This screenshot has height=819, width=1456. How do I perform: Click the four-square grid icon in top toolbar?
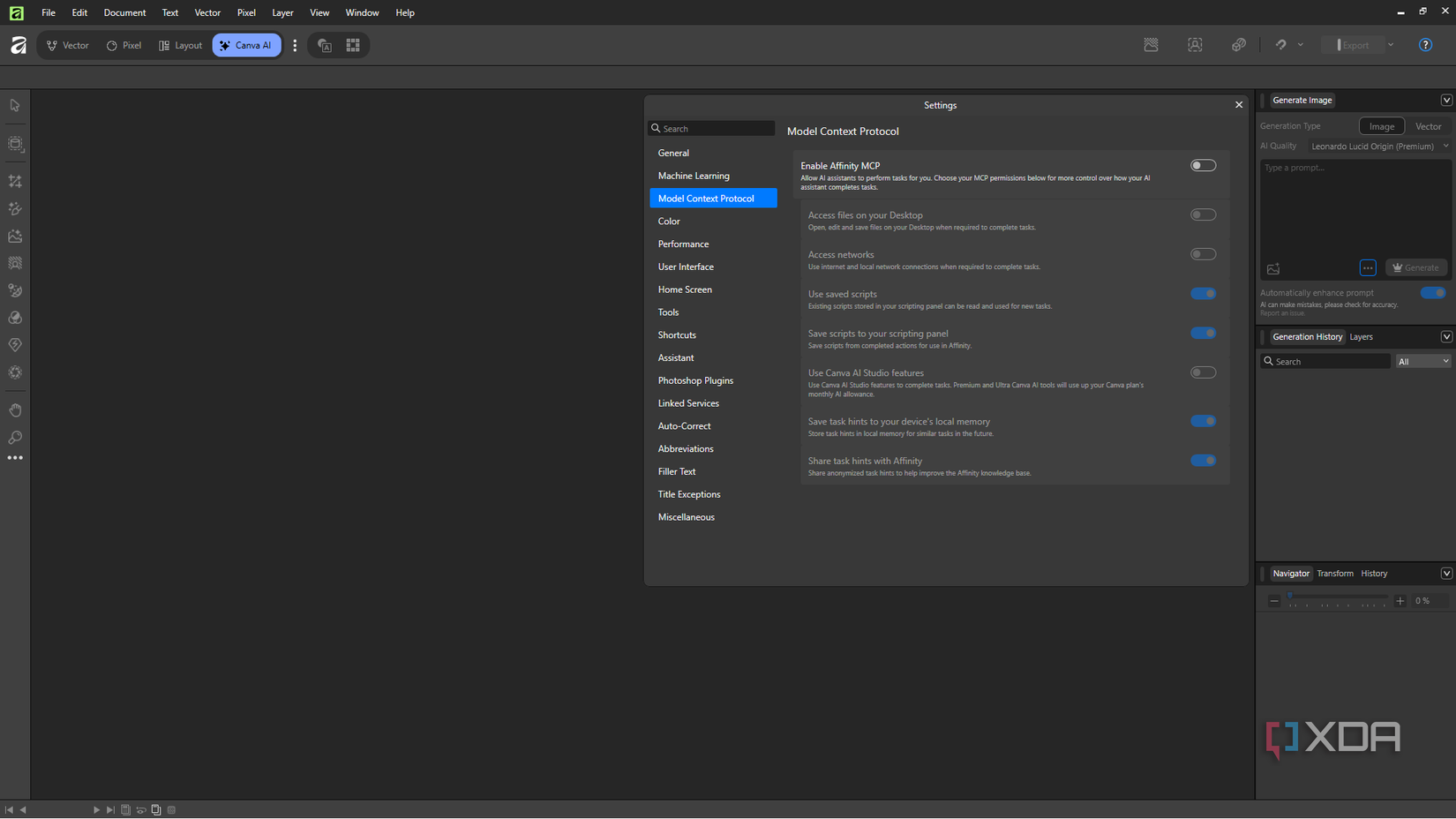[x=353, y=45]
